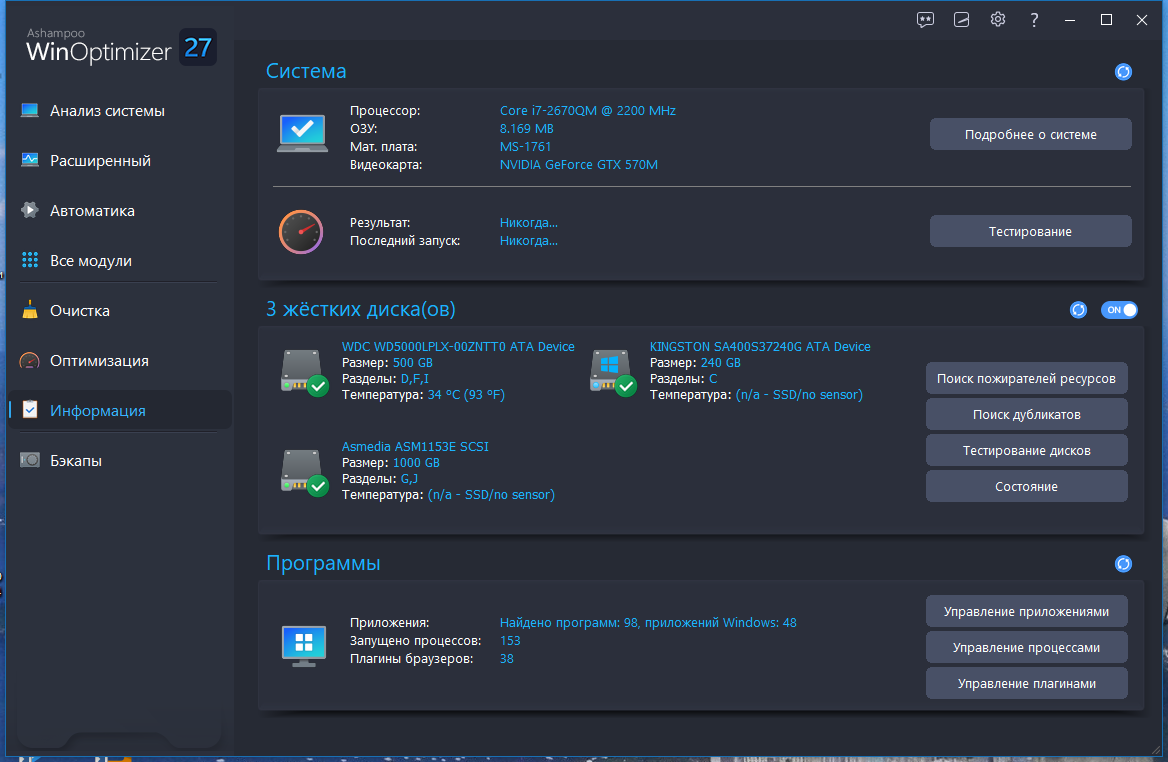Refresh the Система section

[1123, 72]
